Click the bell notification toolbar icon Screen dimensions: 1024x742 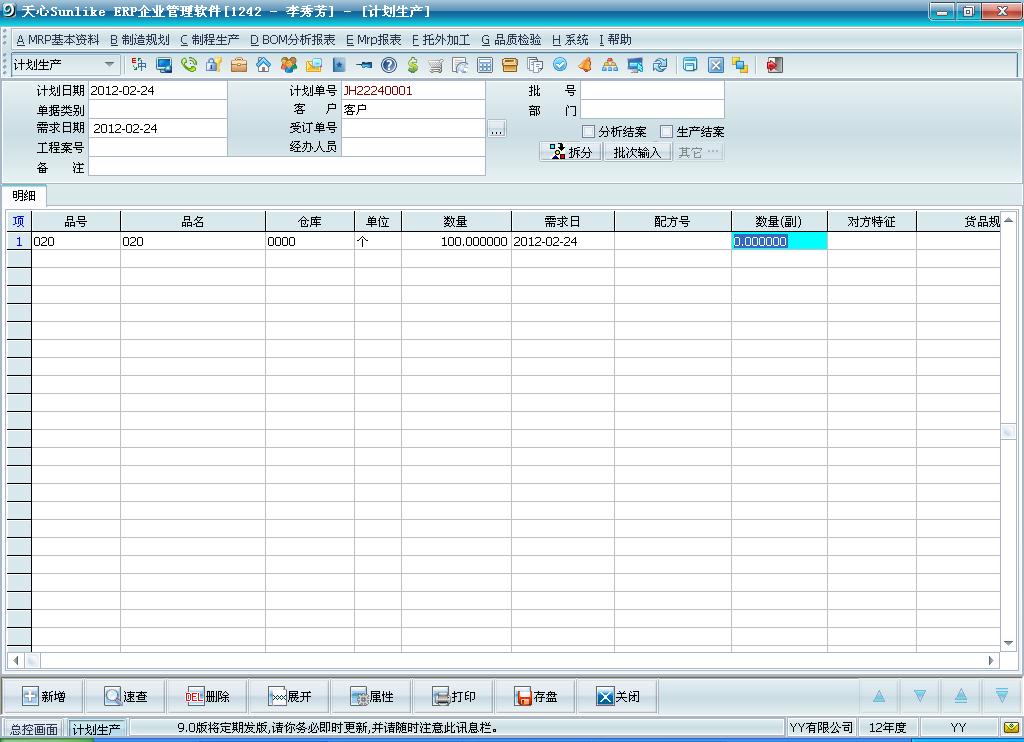click(585, 65)
